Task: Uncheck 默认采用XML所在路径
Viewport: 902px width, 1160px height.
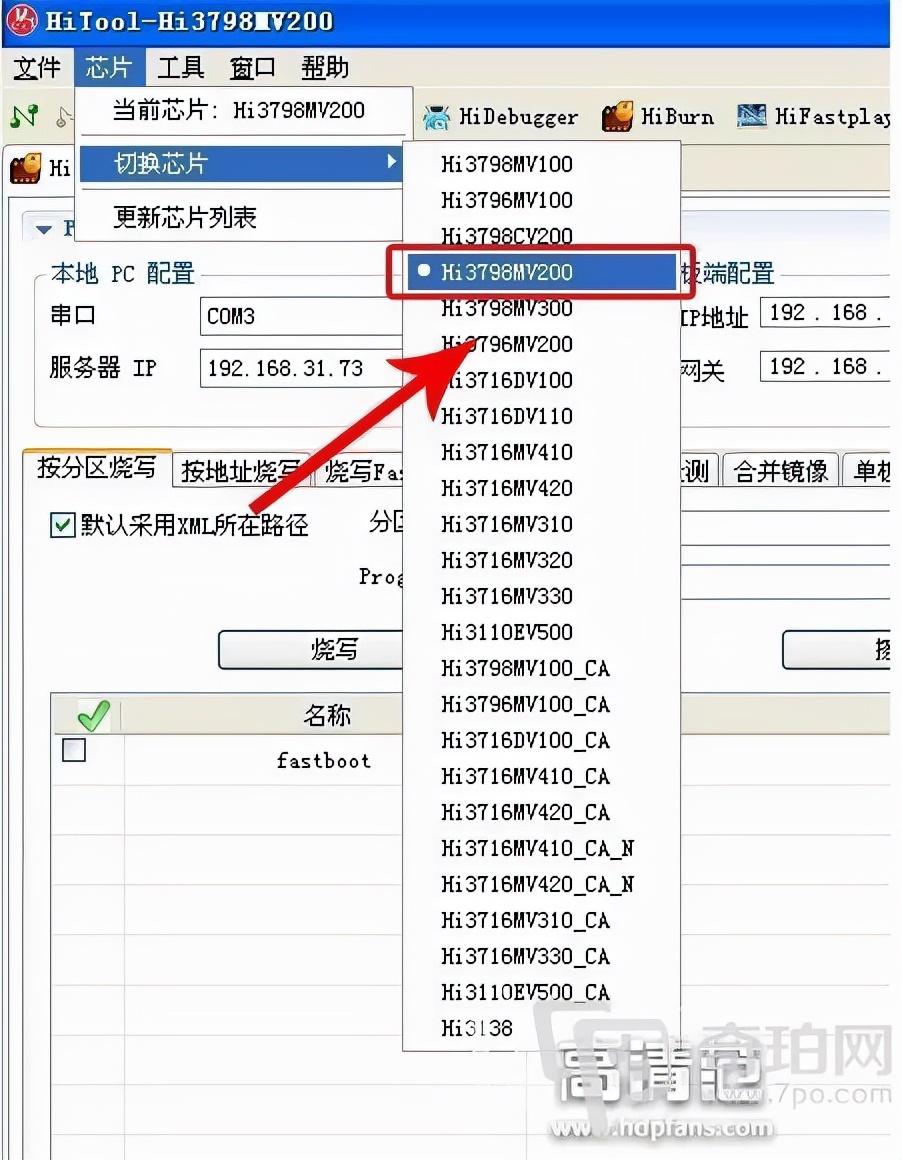Action: [x=62, y=525]
